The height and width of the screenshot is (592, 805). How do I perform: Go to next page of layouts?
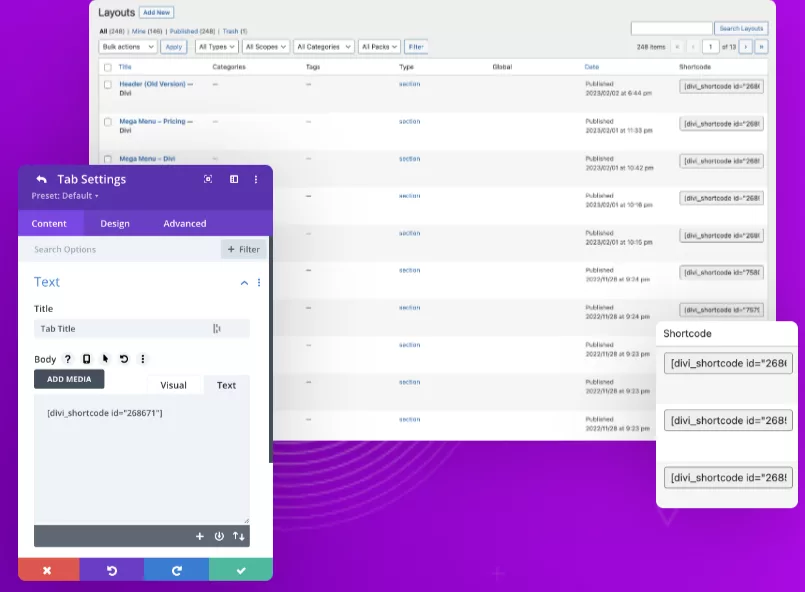(745, 47)
